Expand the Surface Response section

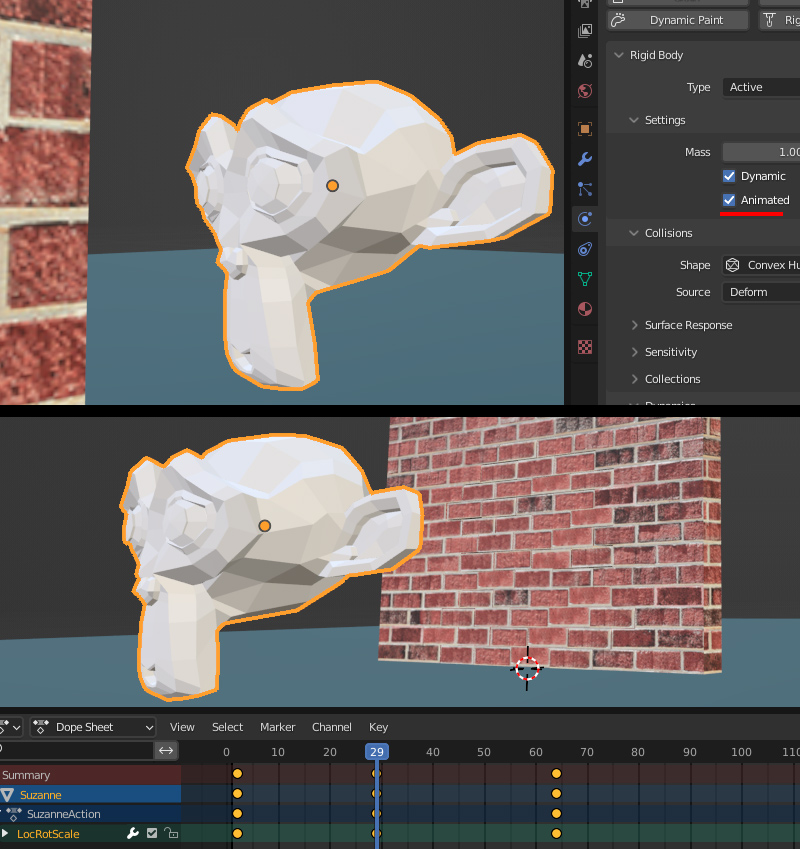(x=634, y=325)
